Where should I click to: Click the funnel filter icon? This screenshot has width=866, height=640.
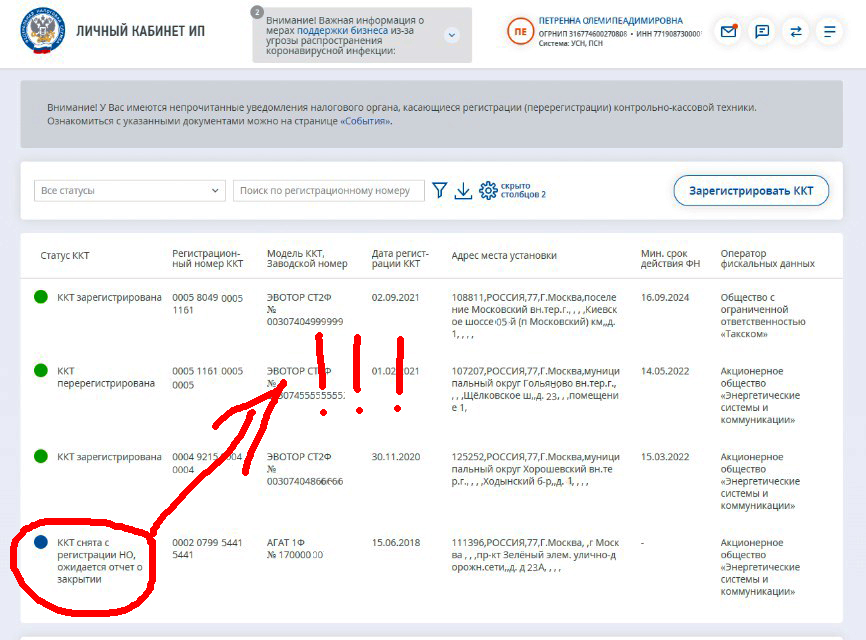pyautogui.click(x=439, y=191)
